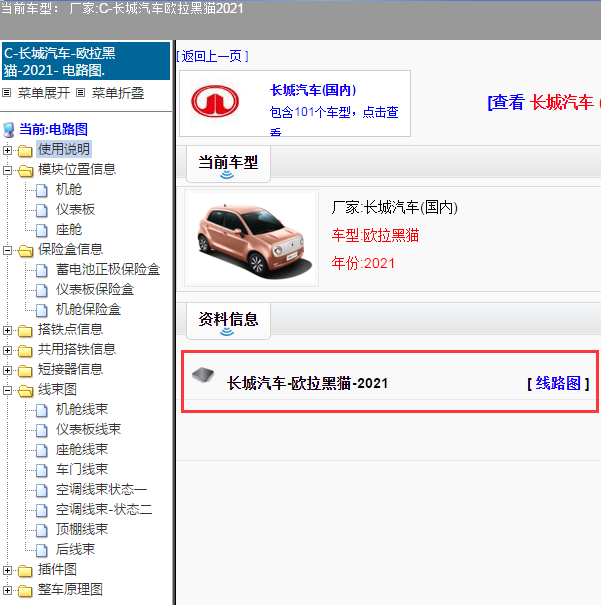Click the Great Wall Motors red logo

[215, 101]
